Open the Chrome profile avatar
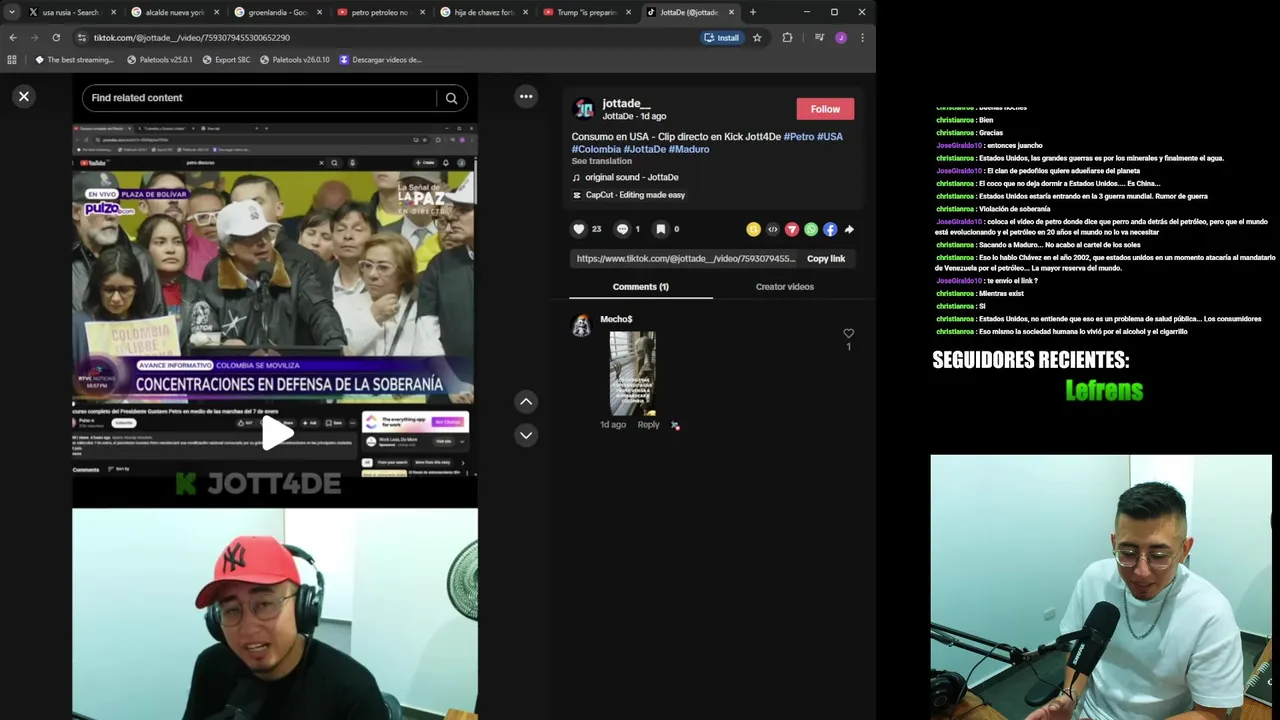The image size is (1280, 720). tap(841, 38)
